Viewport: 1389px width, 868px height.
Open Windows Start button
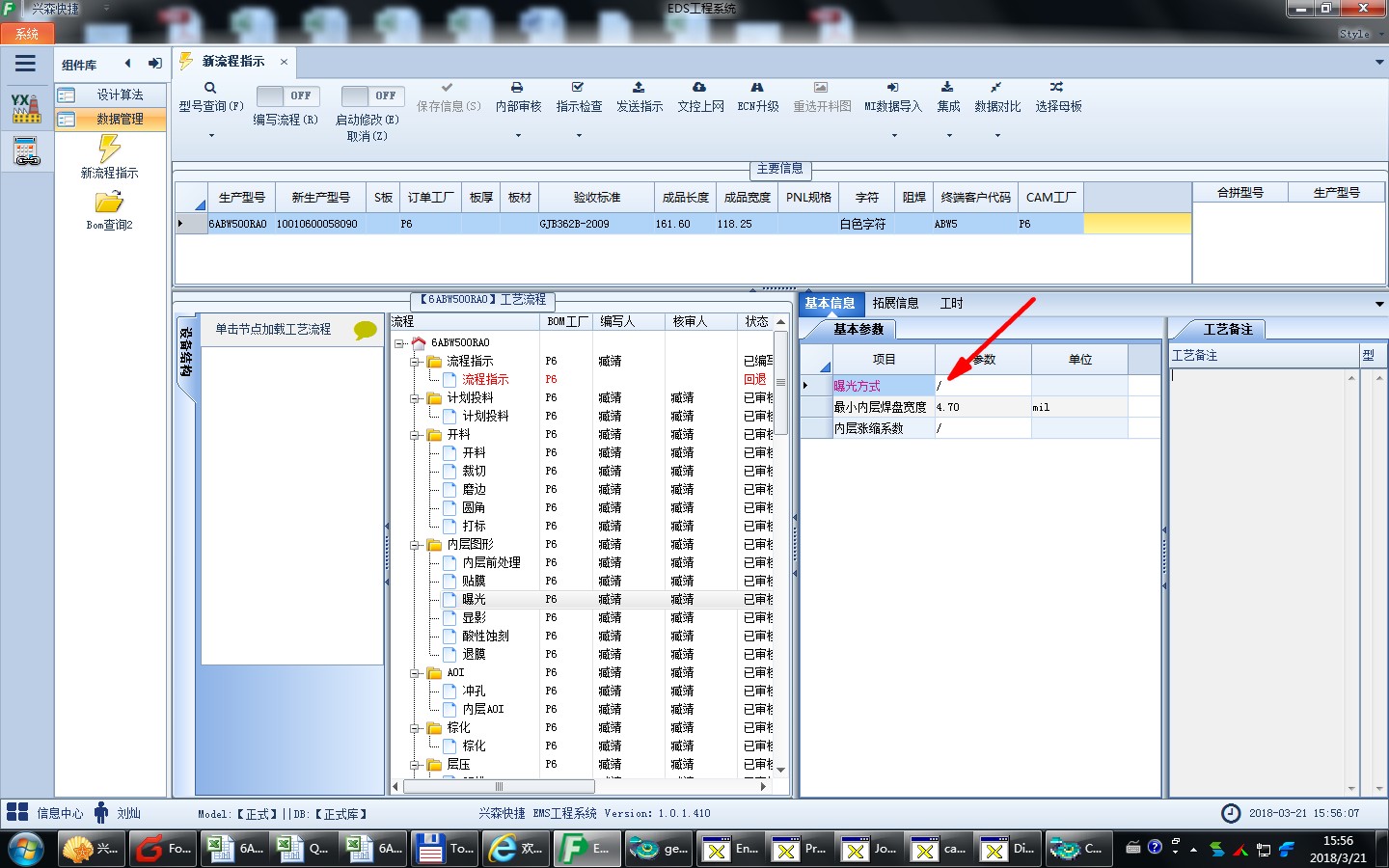24,850
